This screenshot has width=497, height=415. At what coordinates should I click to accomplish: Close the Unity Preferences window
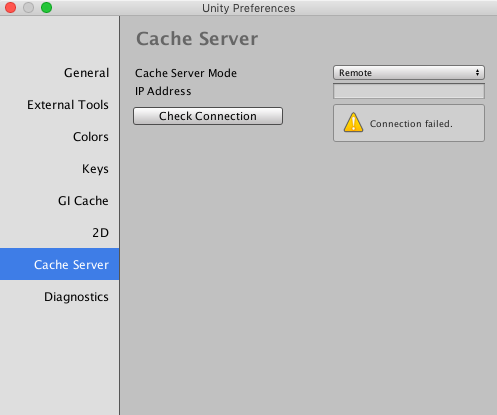pyautogui.click(x=11, y=7)
